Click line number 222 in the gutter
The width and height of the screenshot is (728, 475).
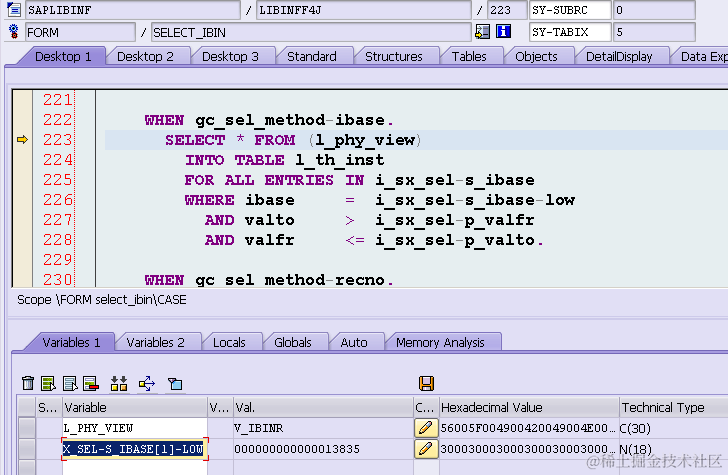tap(58, 120)
